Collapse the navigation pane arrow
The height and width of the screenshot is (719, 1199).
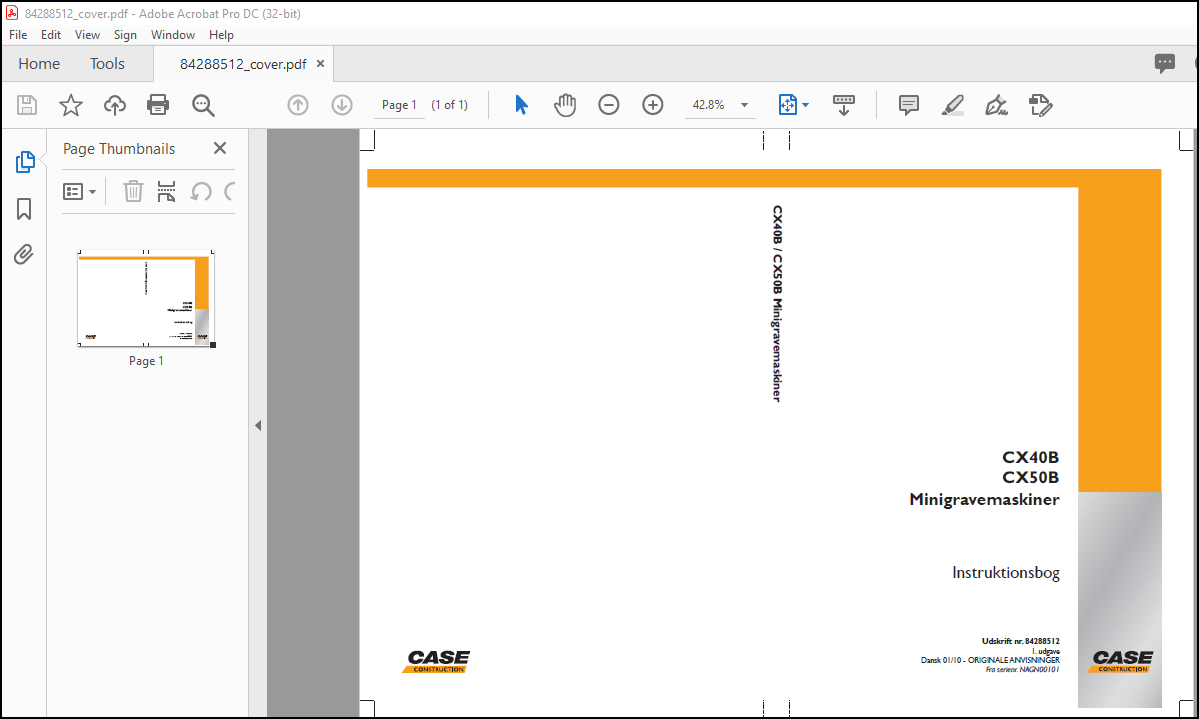pyautogui.click(x=258, y=425)
